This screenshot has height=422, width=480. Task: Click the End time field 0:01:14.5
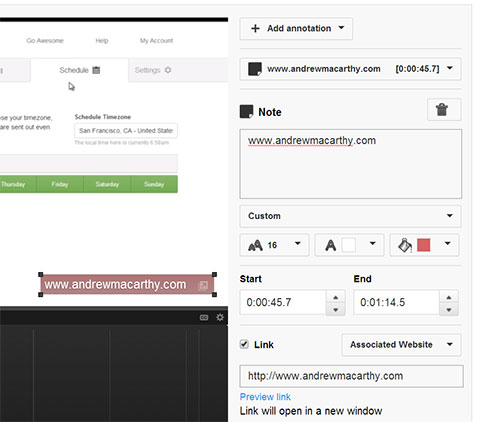click(396, 302)
